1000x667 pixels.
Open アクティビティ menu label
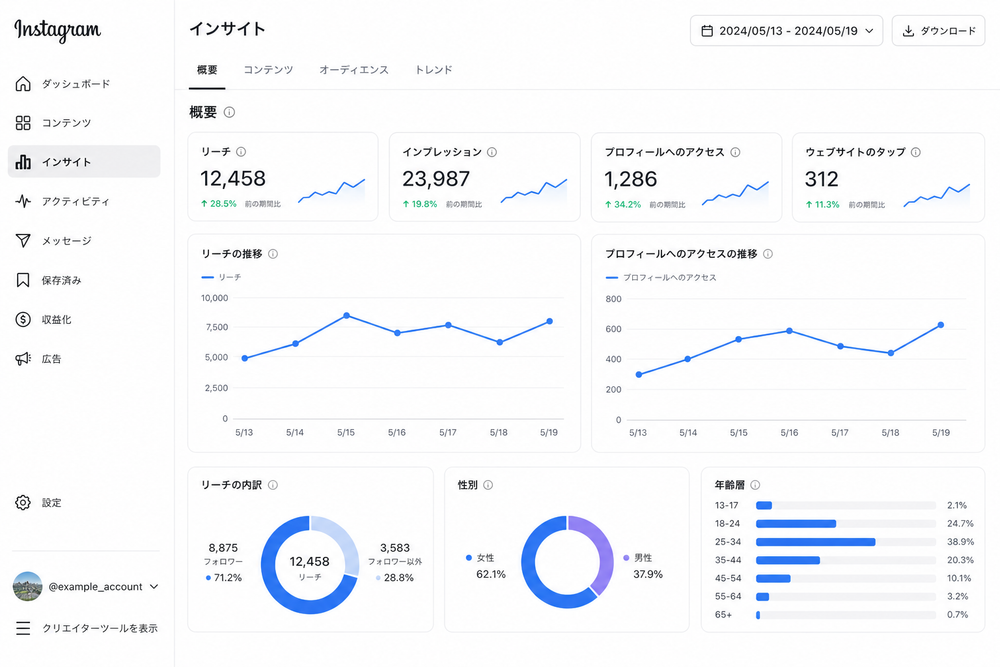[76, 202]
